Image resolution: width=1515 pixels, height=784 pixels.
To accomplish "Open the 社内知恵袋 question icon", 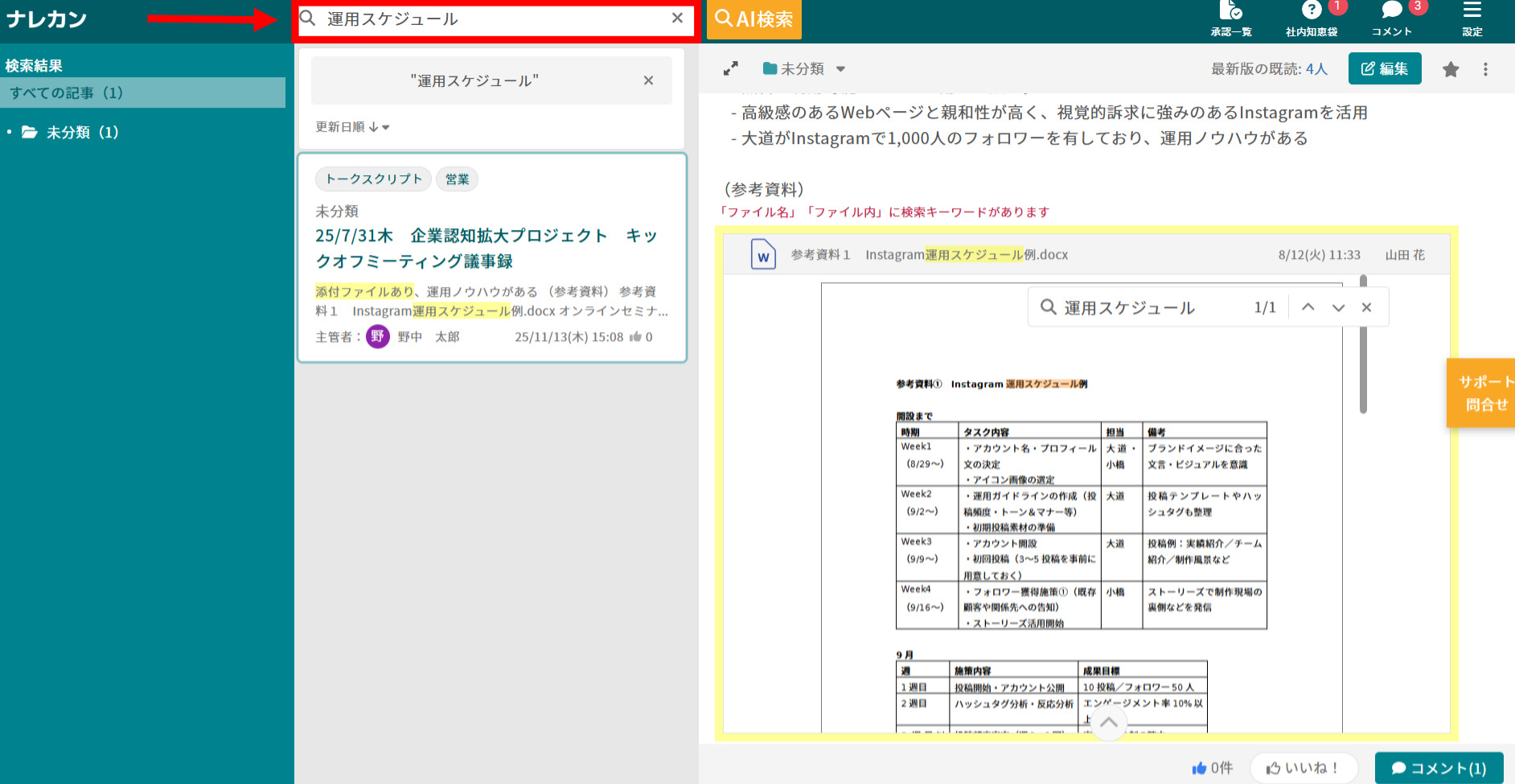I will coord(1312,19).
